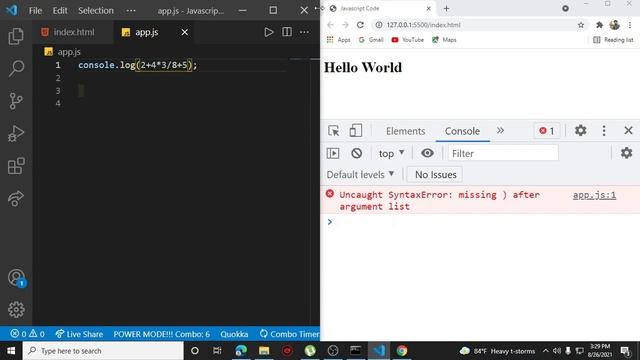Open the Maps bookmark
This screenshot has height=360, width=640.
(x=444, y=40)
